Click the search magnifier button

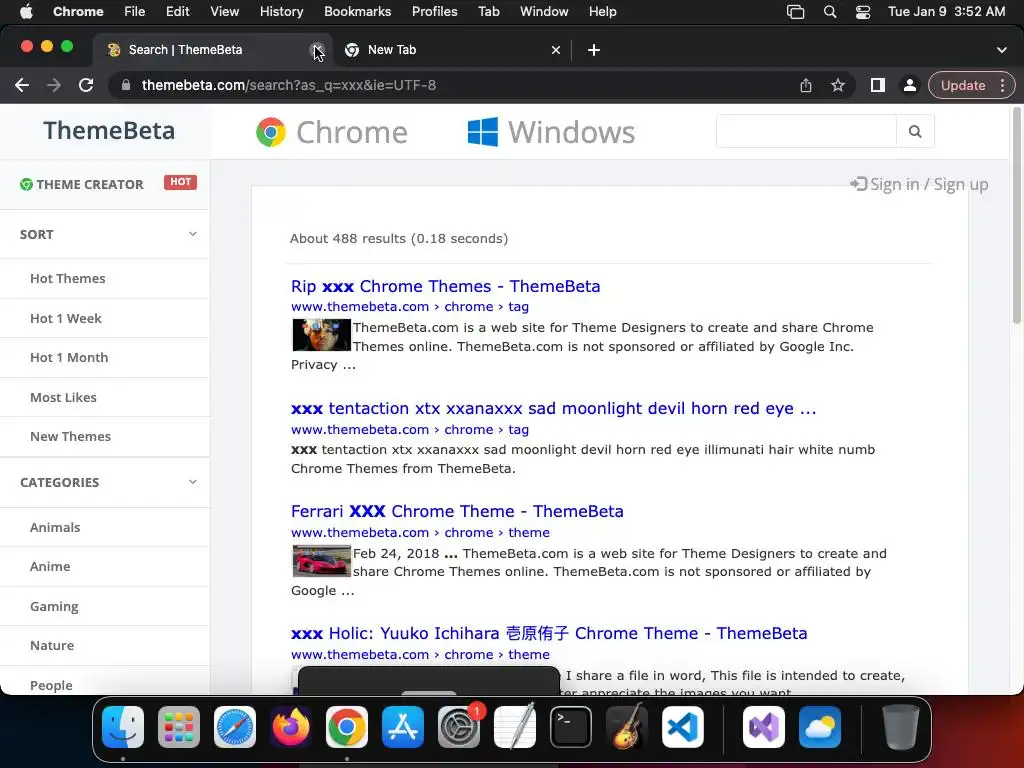point(915,131)
